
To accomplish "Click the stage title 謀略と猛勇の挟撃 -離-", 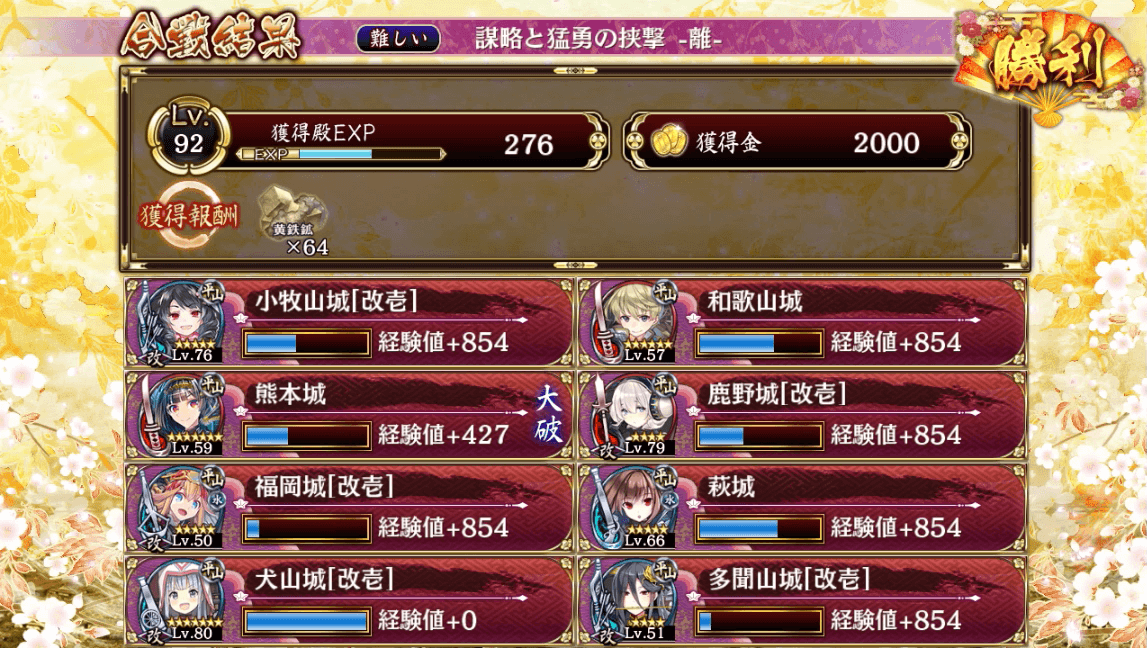I will coord(598,39).
